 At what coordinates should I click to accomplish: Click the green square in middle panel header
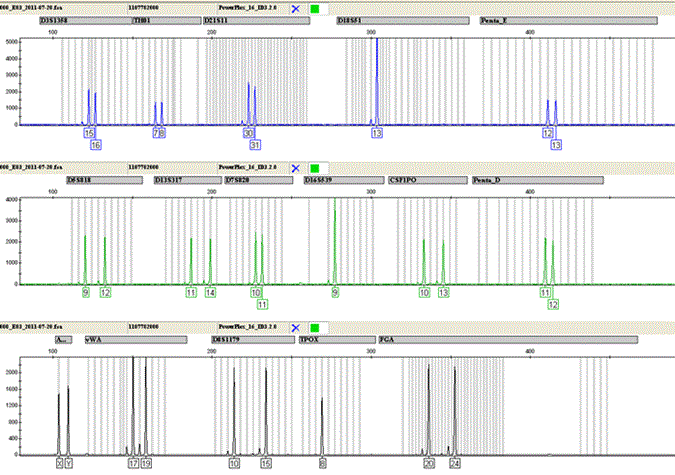coord(315,167)
